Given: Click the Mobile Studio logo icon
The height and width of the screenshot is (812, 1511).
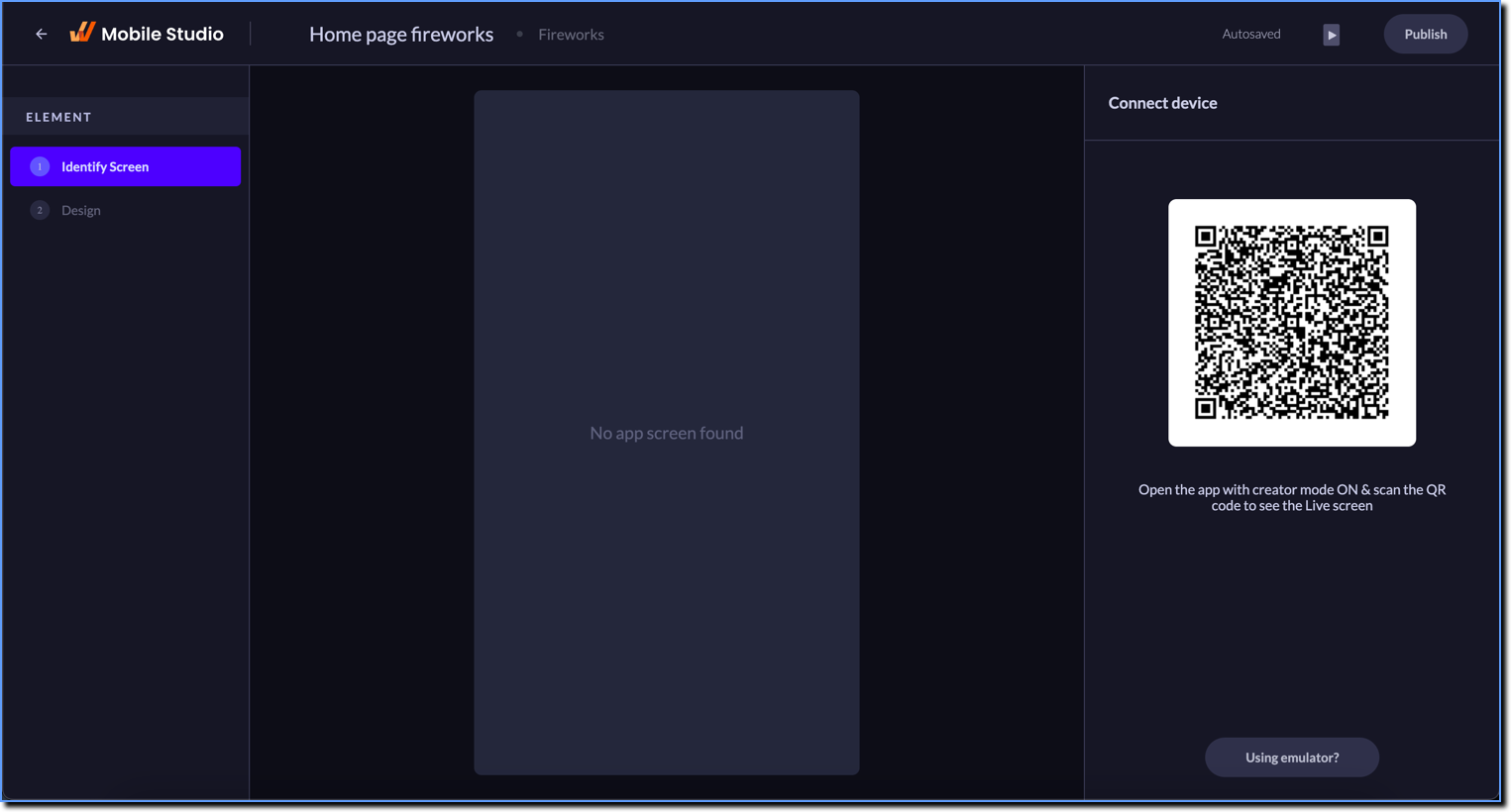Looking at the screenshot, I should tap(82, 33).
